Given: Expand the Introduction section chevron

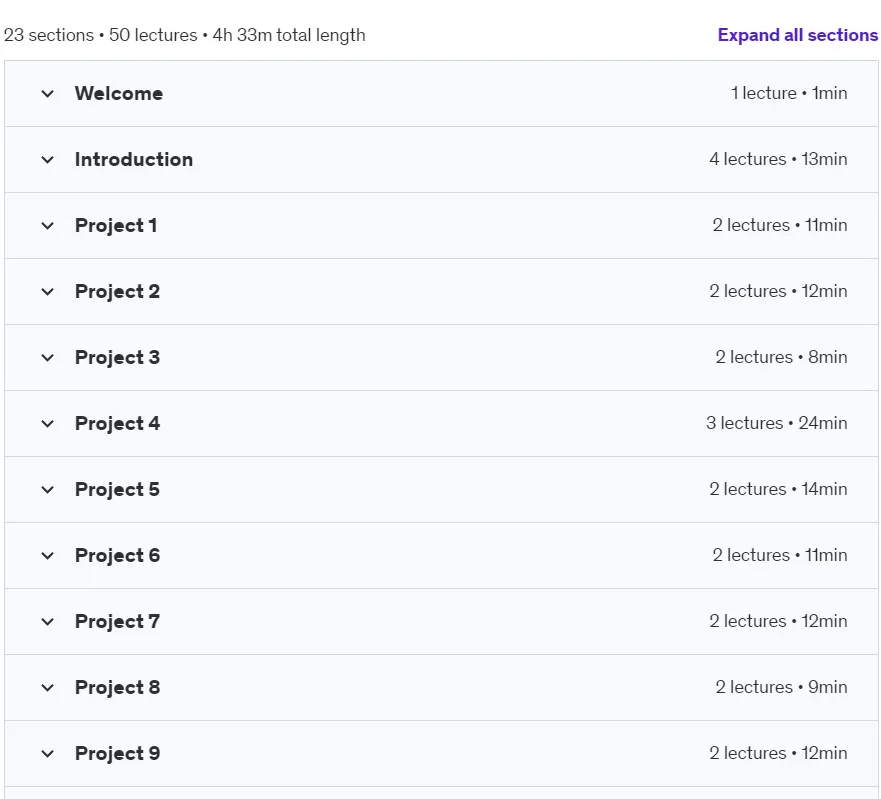Looking at the screenshot, I should tap(48, 160).
